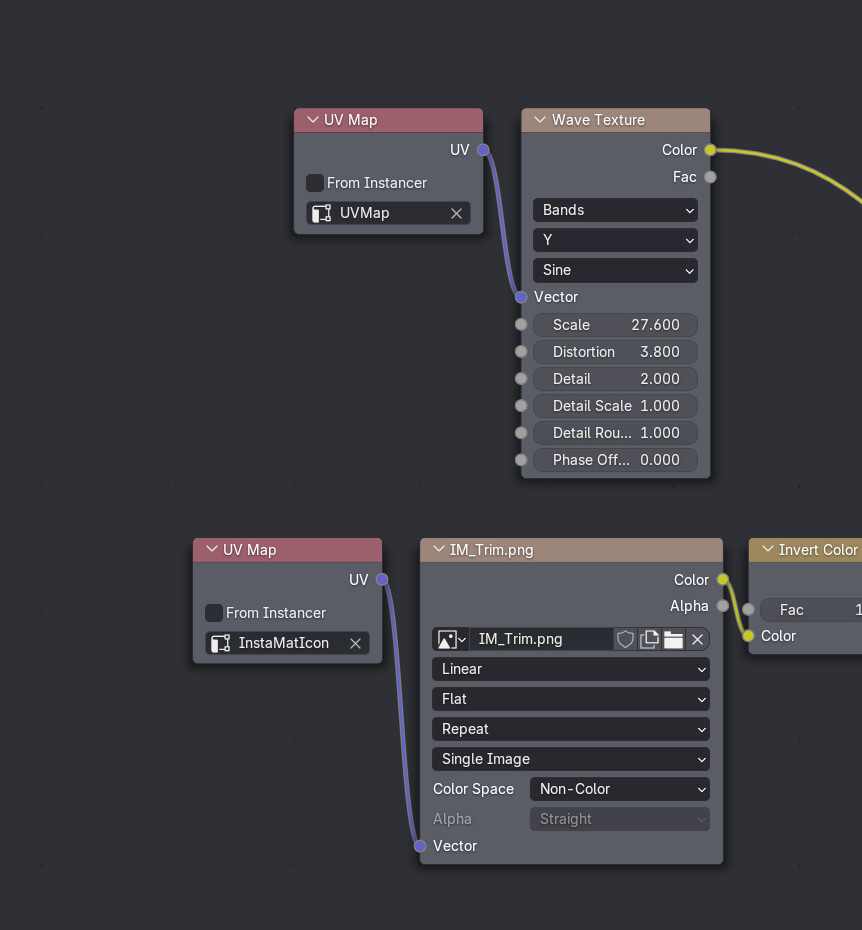Click the IM_Trim.png image name field
Screen dimensions: 862x930
[540, 639]
